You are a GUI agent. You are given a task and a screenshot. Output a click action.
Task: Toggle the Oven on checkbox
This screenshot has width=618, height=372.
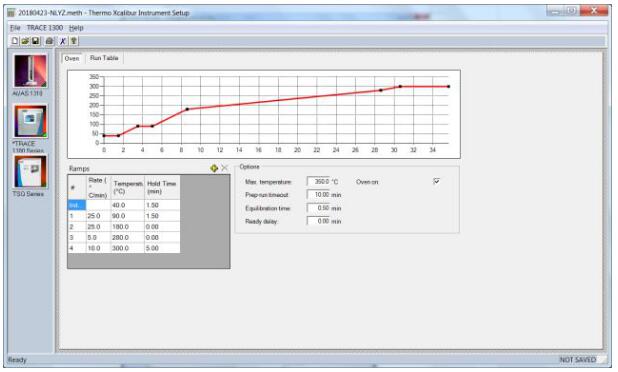pyautogui.click(x=436, y=181)
